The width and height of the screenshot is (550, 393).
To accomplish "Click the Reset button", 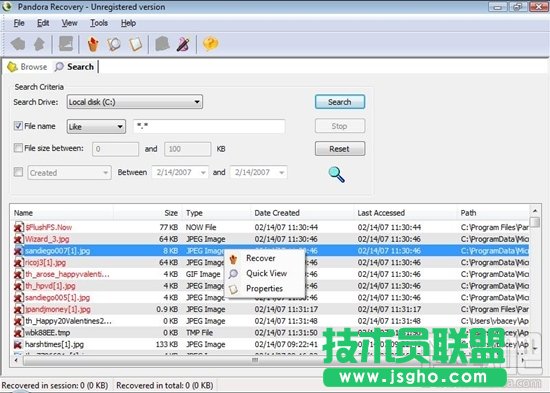I will (x=340, y=149).
